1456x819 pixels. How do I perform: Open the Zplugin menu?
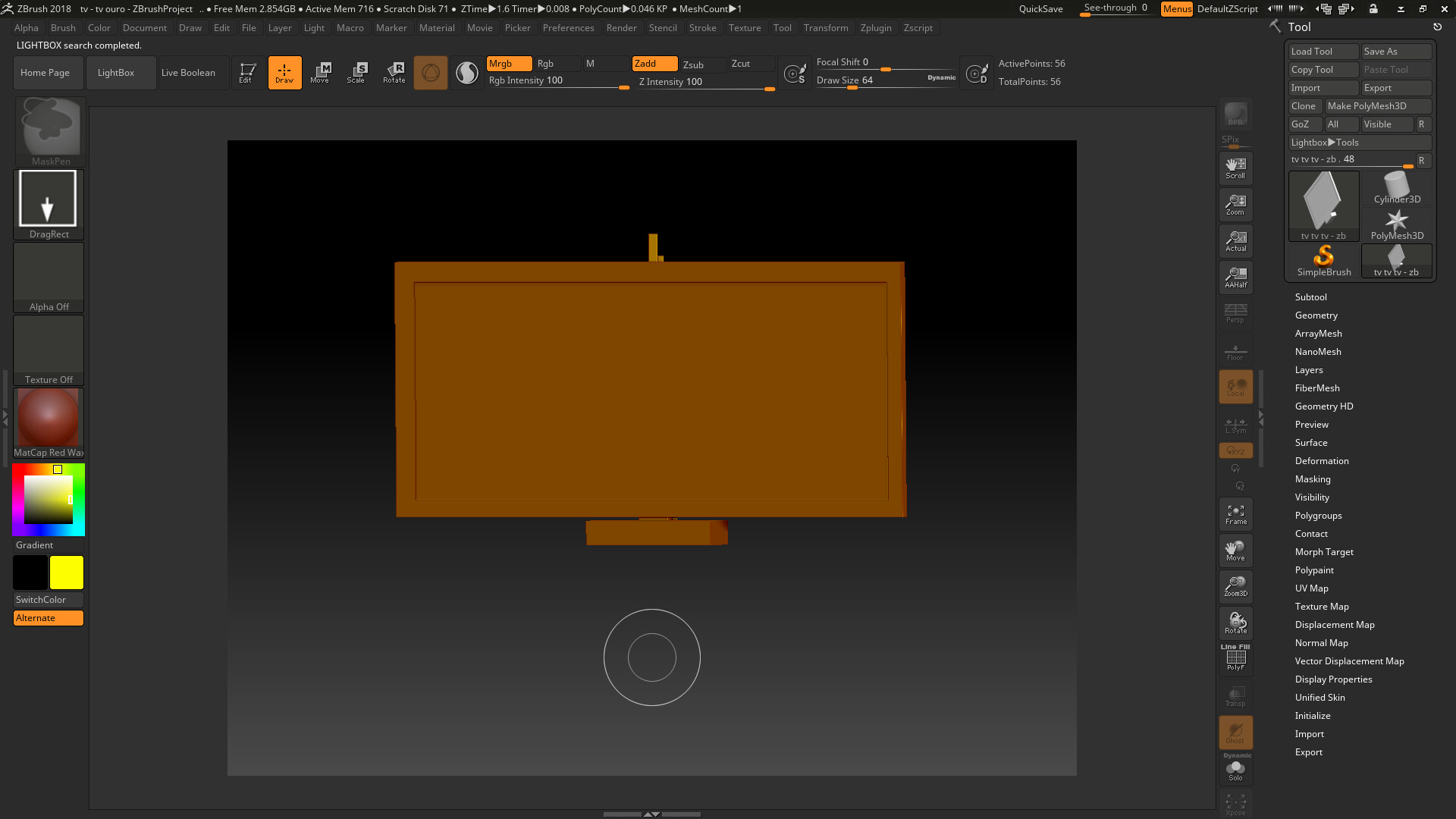[875, 28]
